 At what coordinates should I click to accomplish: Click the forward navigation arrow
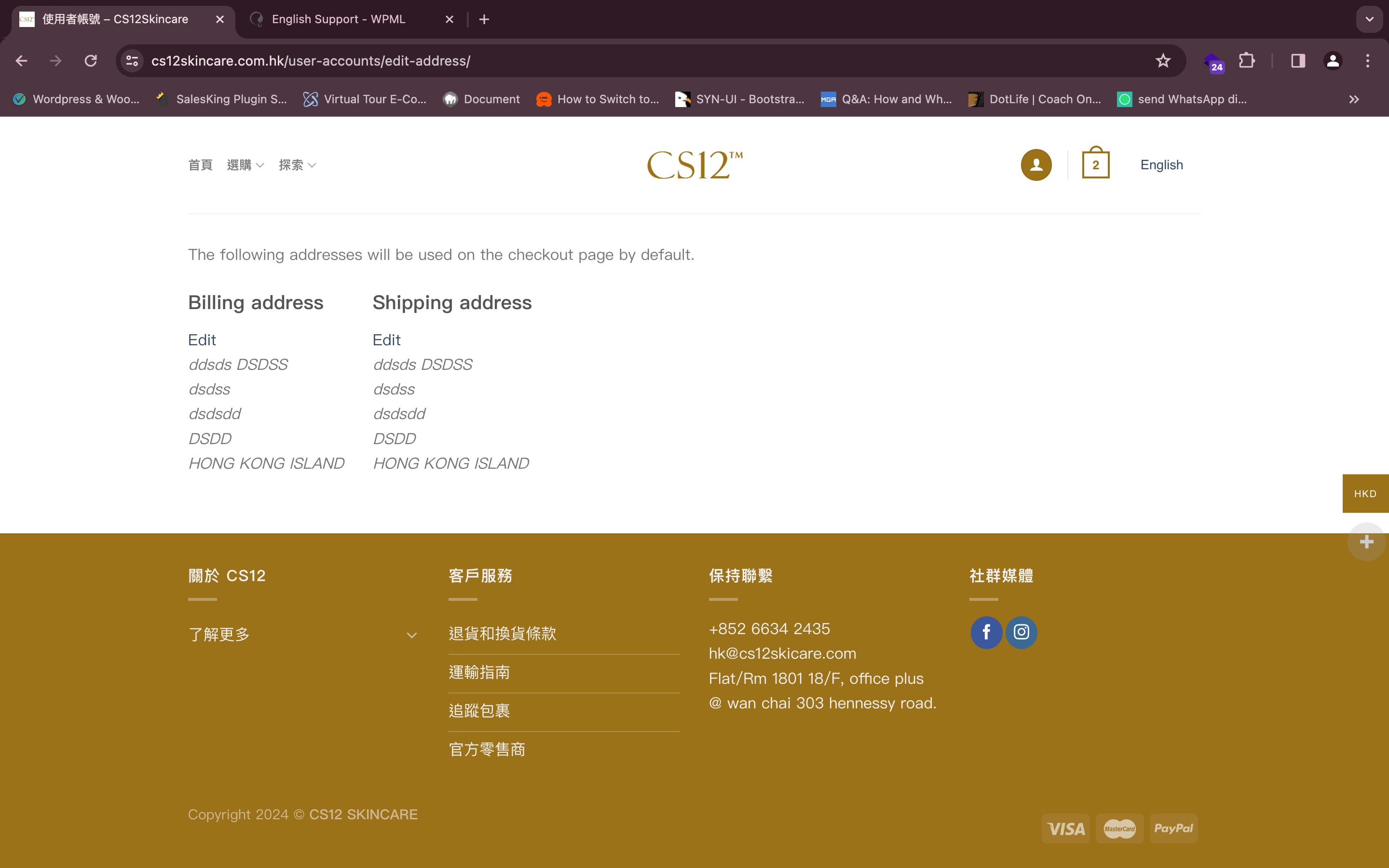55,61
